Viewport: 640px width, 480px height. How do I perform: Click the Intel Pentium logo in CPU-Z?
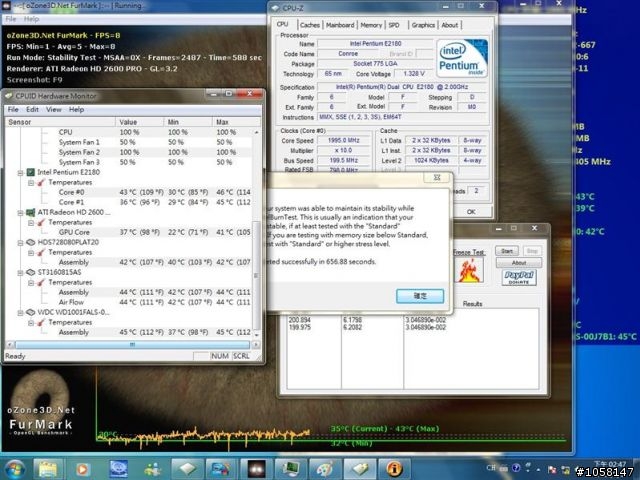462,58
